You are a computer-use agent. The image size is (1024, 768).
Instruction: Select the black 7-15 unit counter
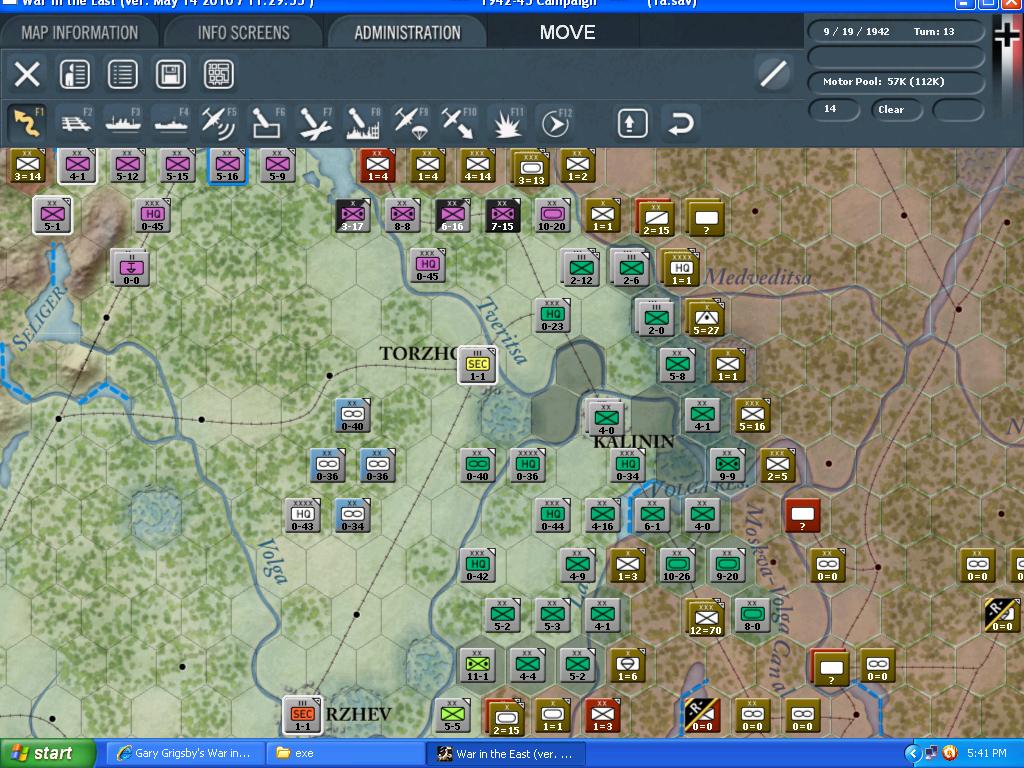(x=502, y=216)
